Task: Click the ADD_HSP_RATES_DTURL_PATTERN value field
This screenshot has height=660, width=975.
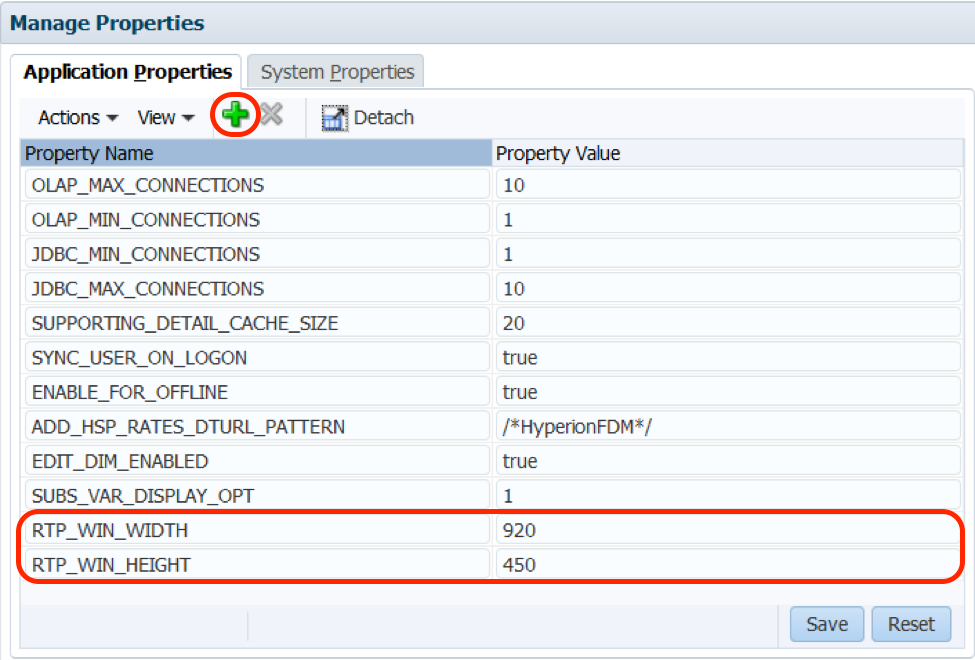Action: pyautogui.click(x=728, y=427)
